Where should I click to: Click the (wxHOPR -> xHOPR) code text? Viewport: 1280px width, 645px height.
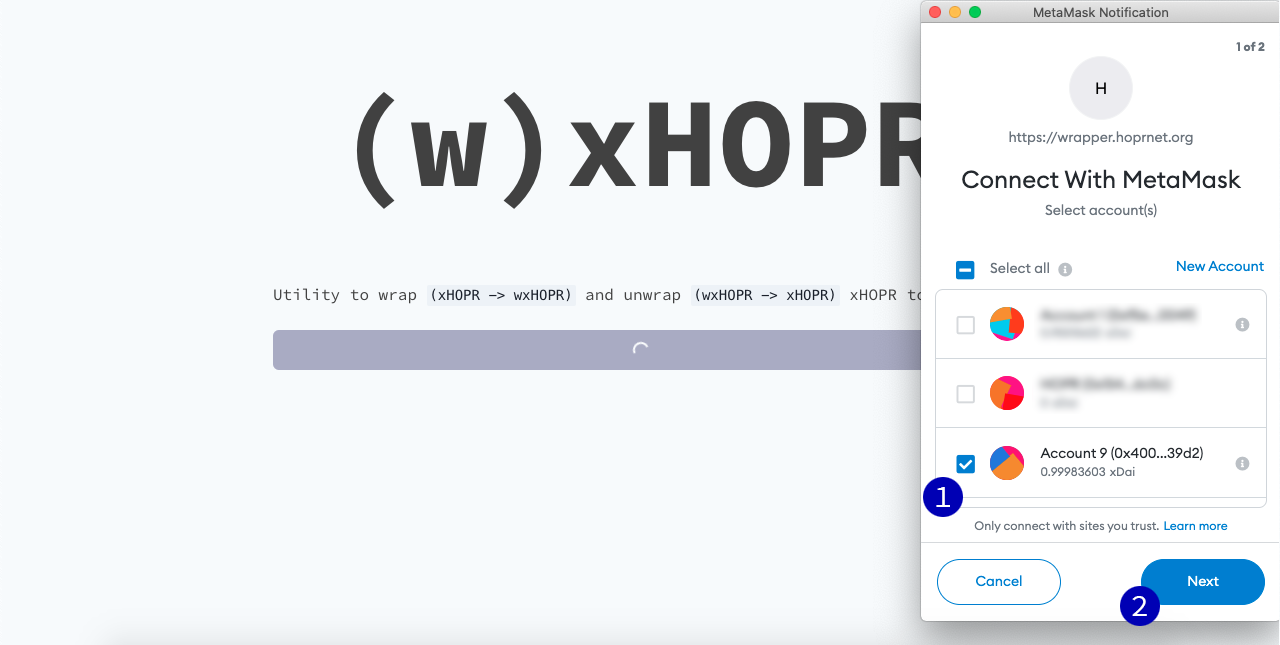click(x=765, y=295)
